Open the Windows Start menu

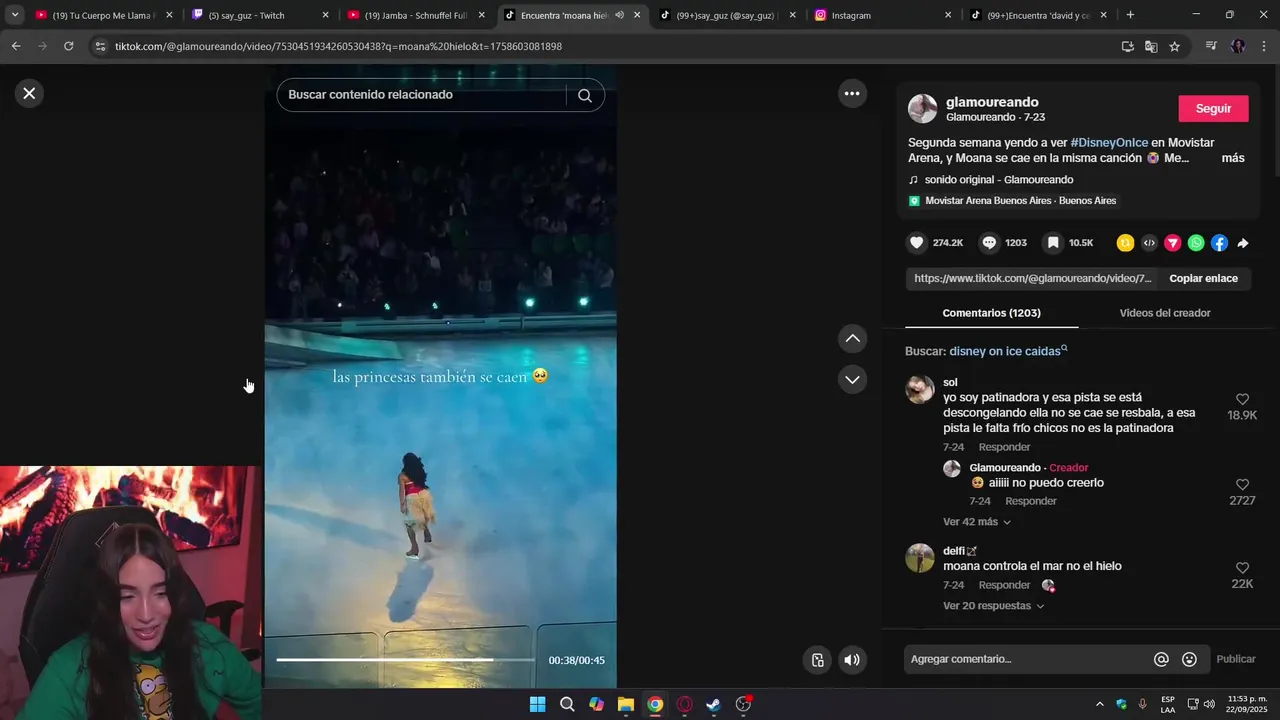(x=537, y=704)
